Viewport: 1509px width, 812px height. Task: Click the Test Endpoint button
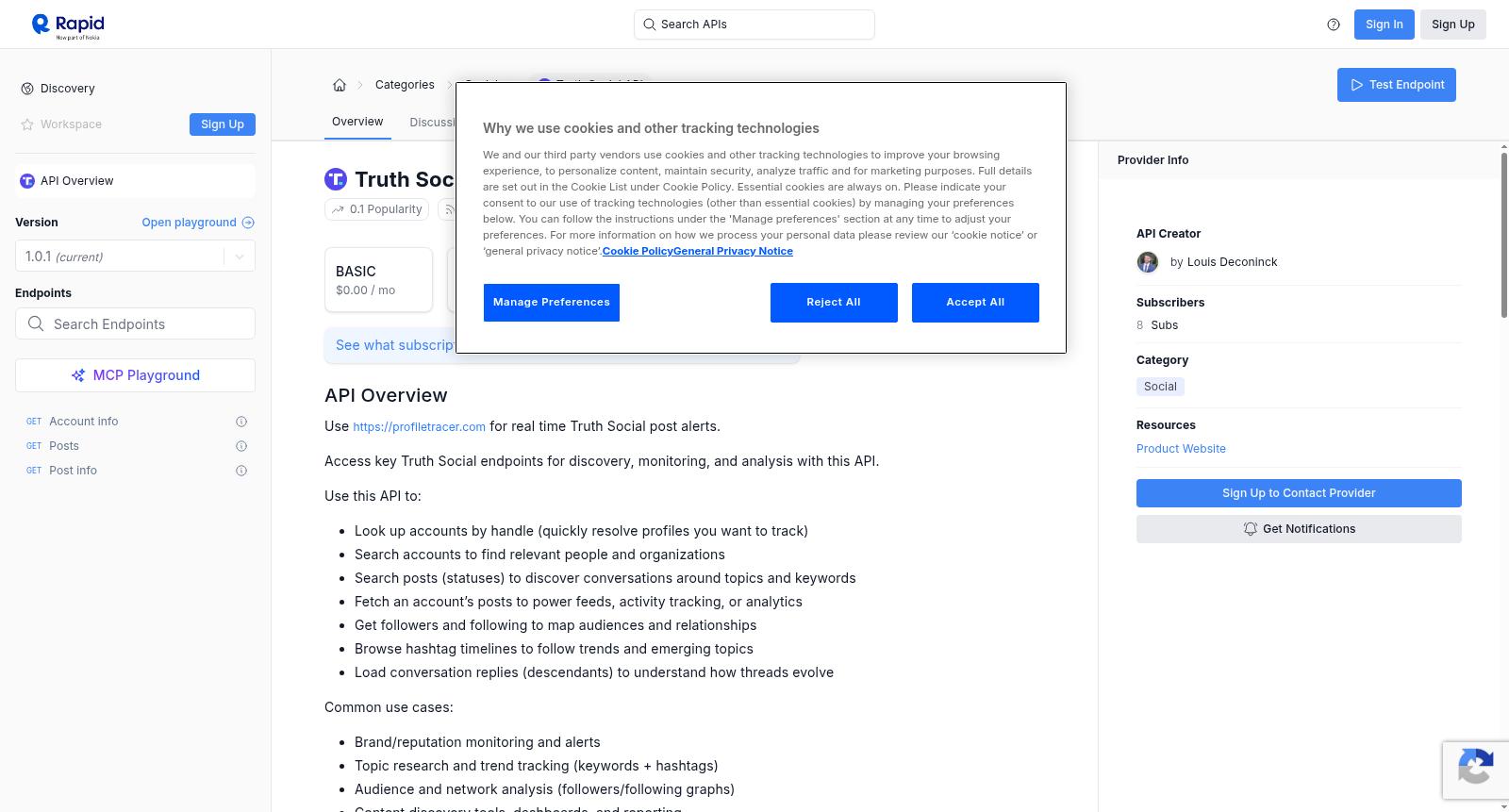click(1397, 85)
